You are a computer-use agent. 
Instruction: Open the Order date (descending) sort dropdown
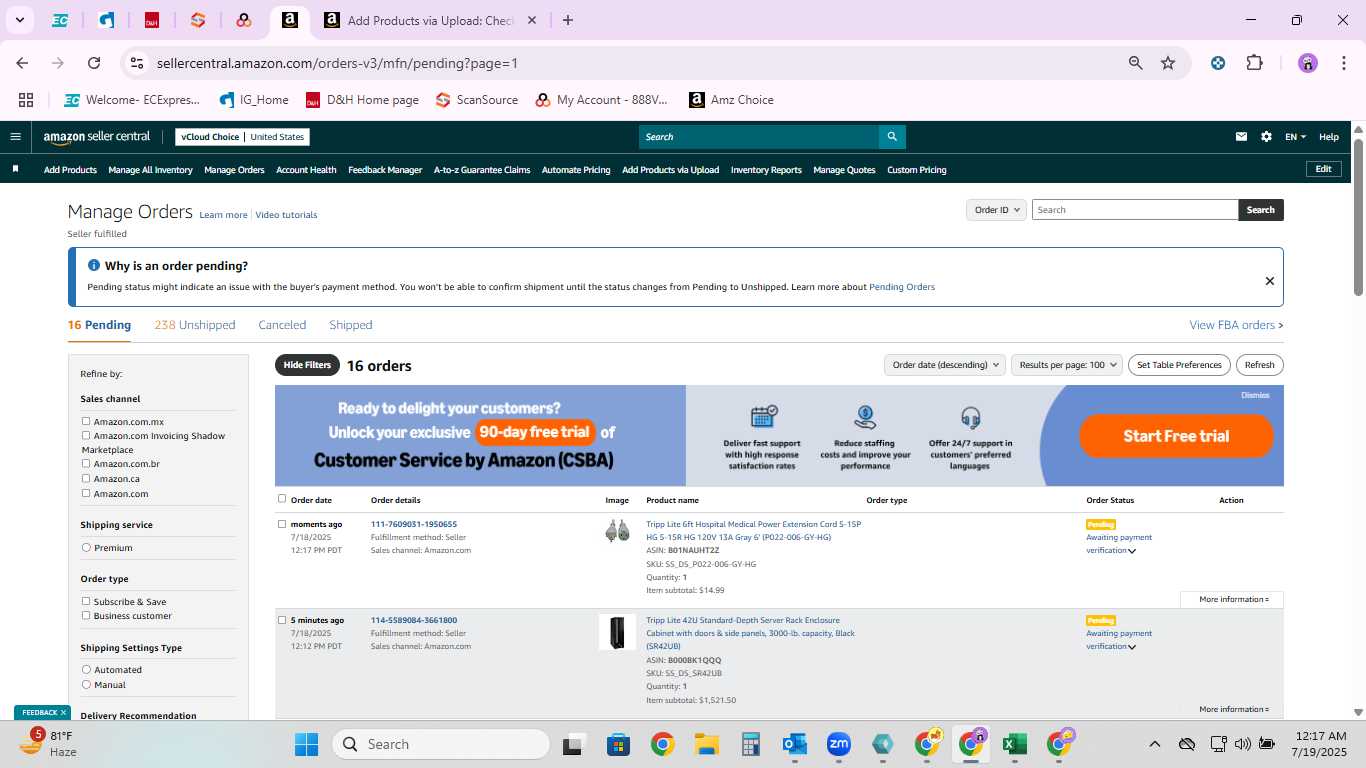[944, 365]
